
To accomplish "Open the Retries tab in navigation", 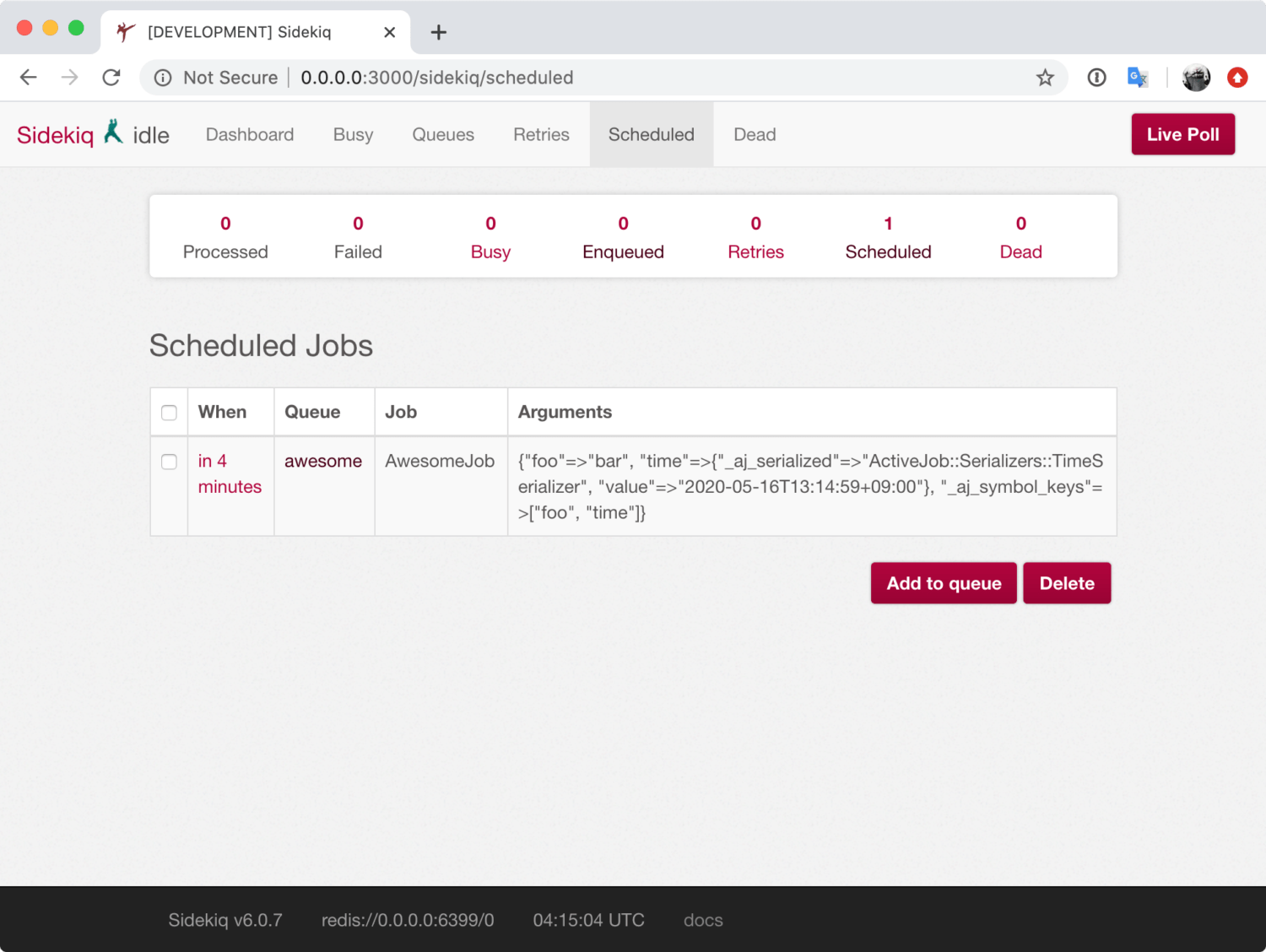I will [x=541, y=134].
